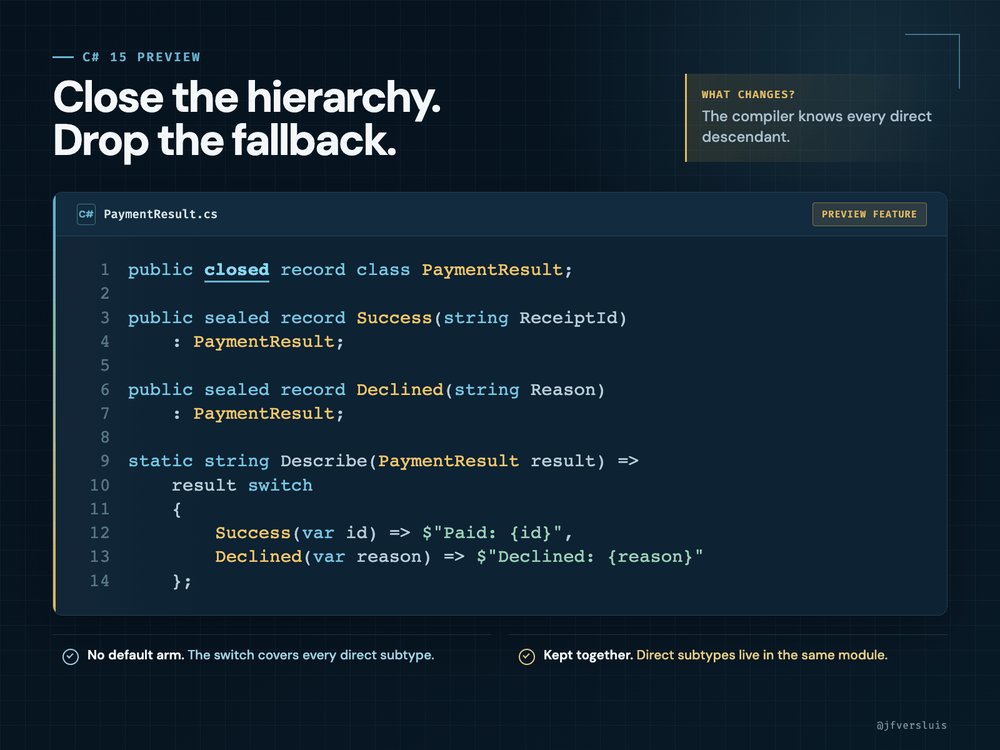Click the PREVIEW FEATURE badge

[x=869, y=214]
